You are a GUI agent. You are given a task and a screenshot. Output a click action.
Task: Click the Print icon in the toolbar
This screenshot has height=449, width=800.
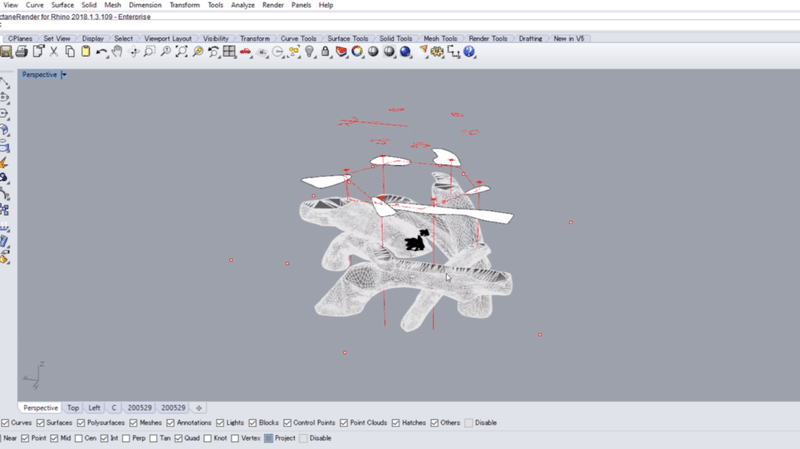21,52
